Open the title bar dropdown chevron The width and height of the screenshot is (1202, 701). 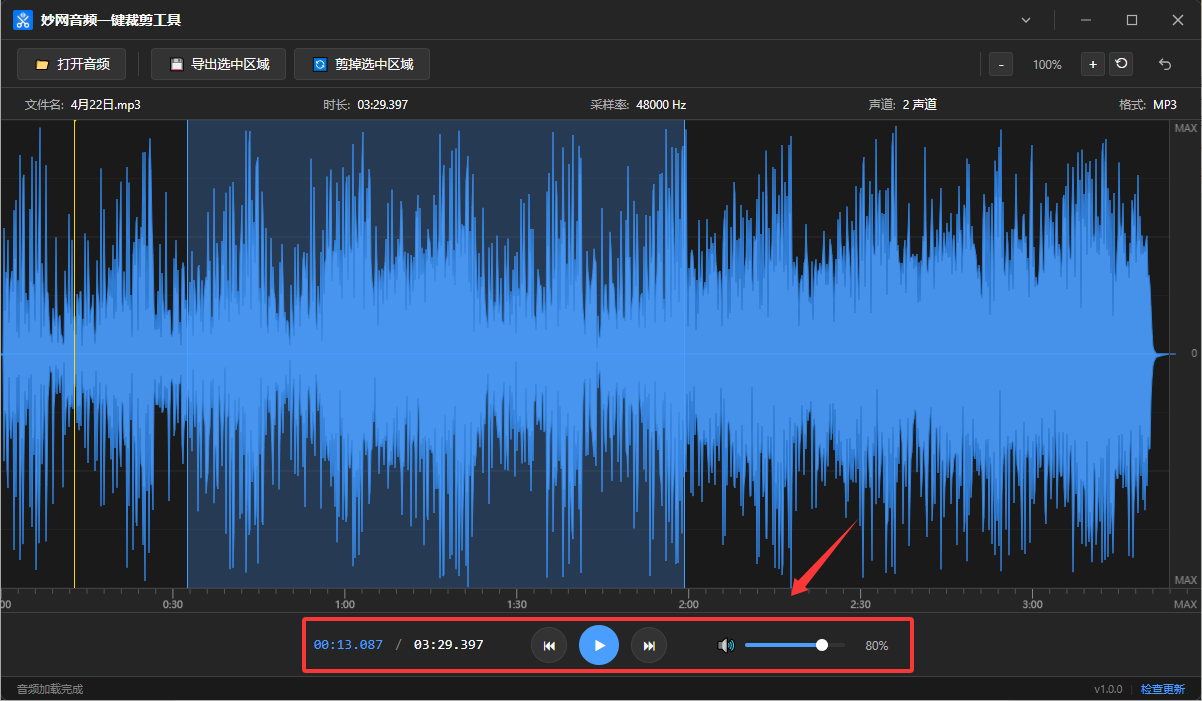[1026, 20]
